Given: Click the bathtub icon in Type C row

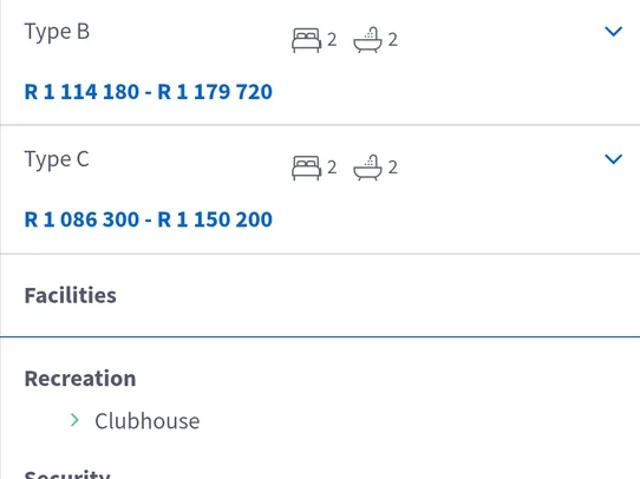Looking at the screenshot, I should pos(368,166).
